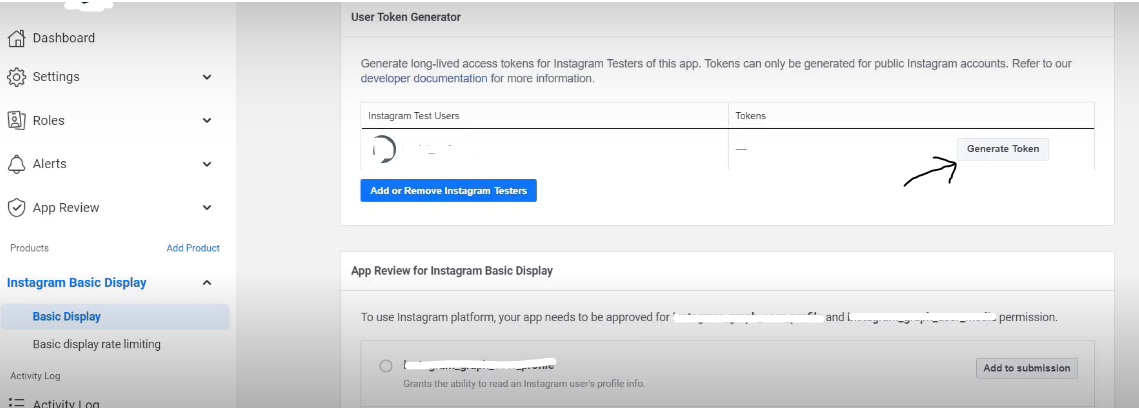The width and height of the screenshot is (1139, 408).
Task: Select Instagram Basic Display product heading
Action: click(77, 282)
